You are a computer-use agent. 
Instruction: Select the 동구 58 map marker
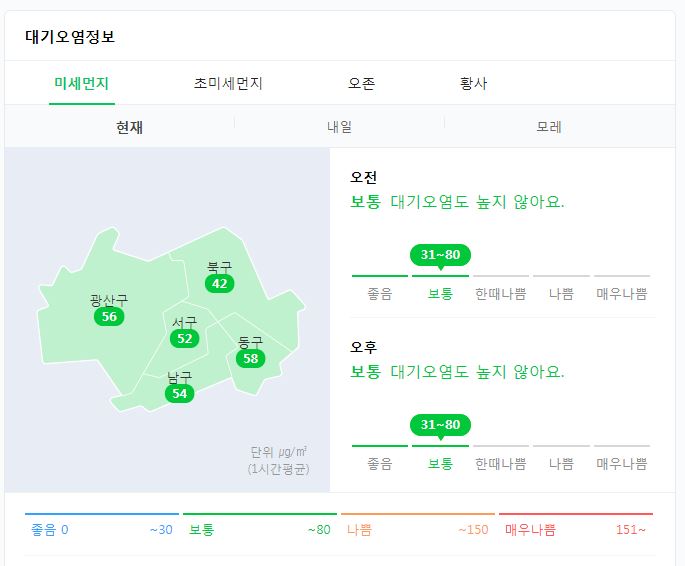[250, 359]
